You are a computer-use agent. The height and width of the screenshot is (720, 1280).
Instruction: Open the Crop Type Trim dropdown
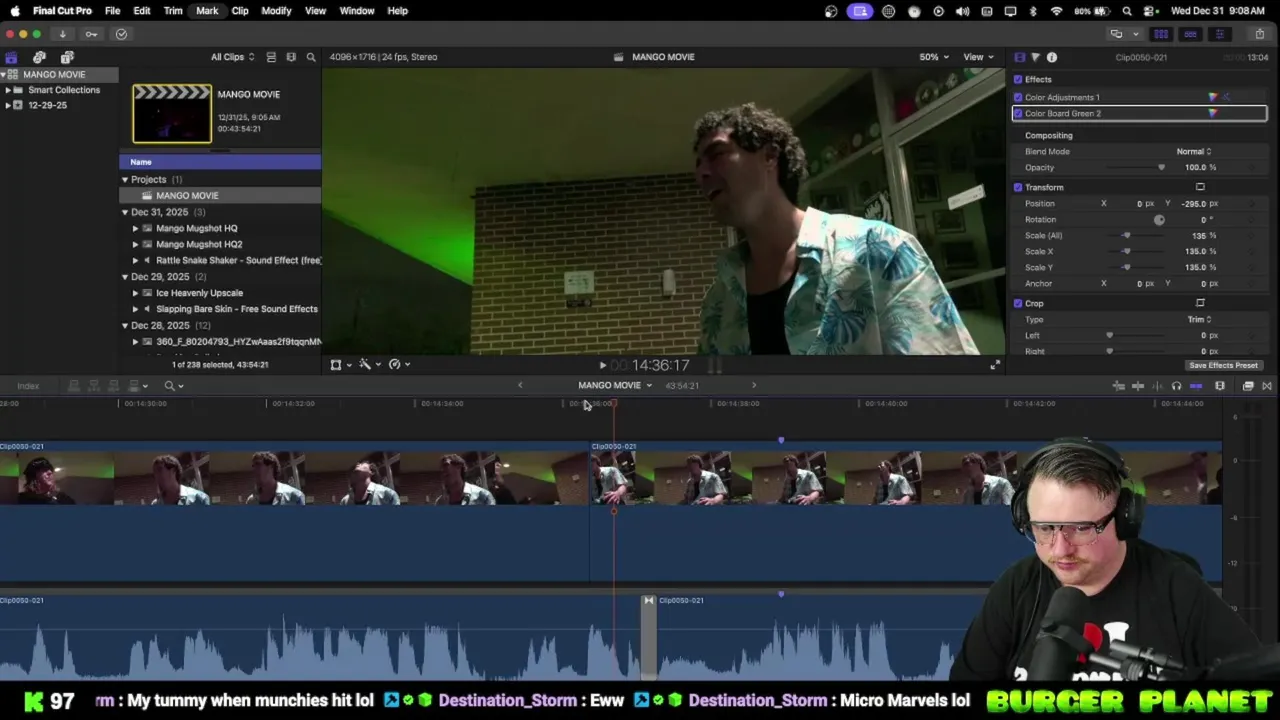(x=1199, y=319)
